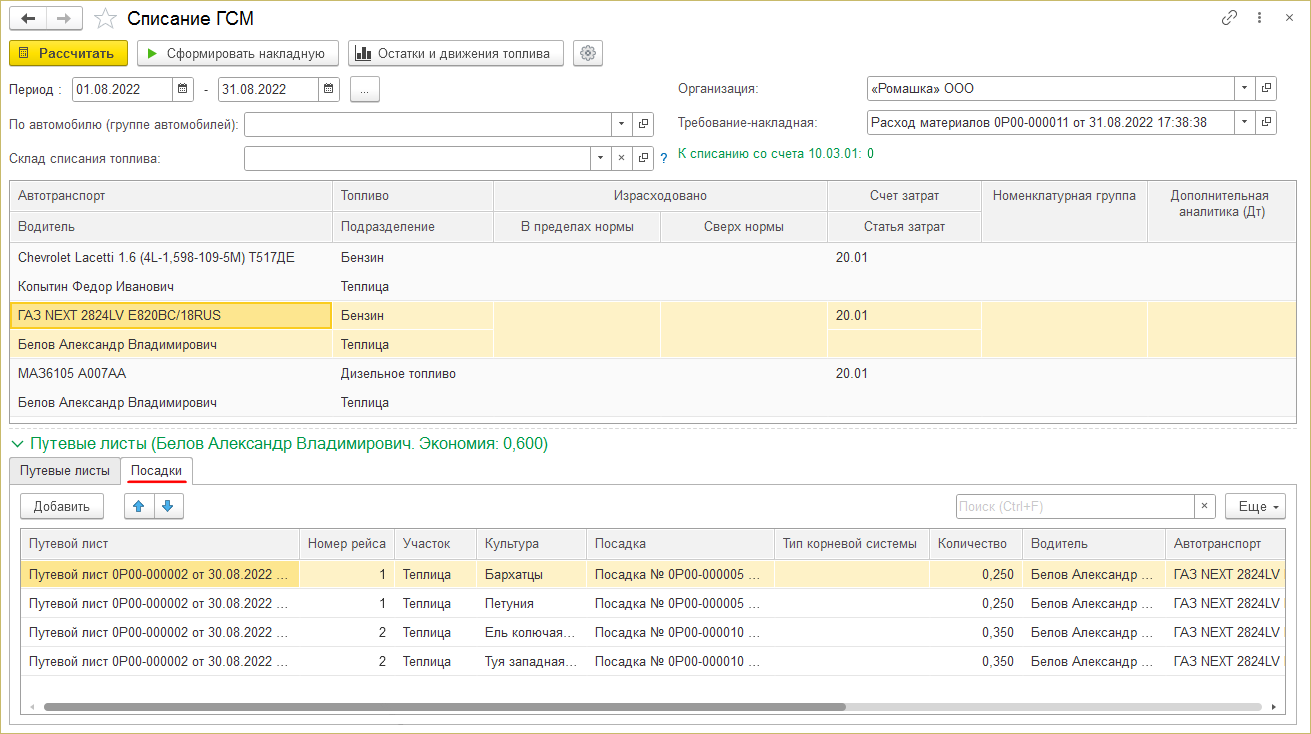The image size is (1311, 734).
Task: Open calendar for start date 01.08.2022
Action: [182, 89]
